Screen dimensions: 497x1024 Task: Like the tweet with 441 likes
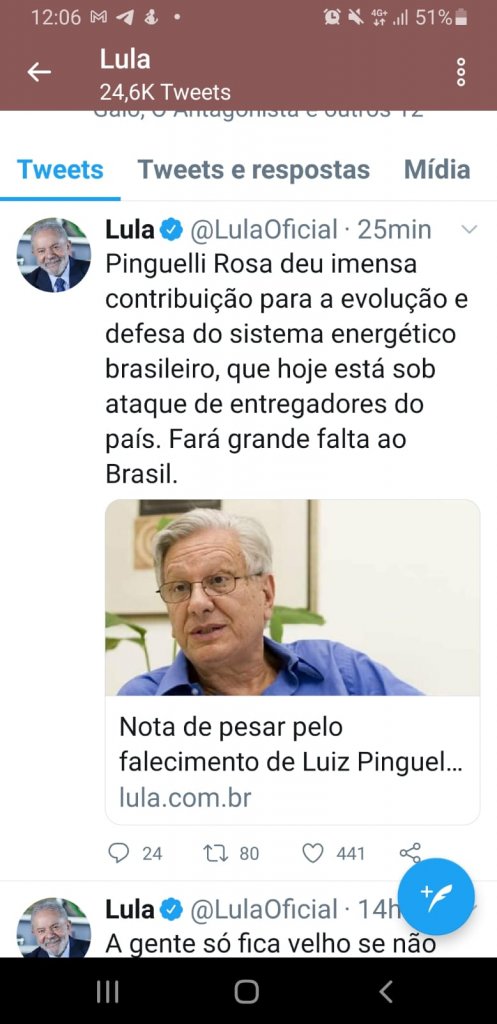point(313,853)
